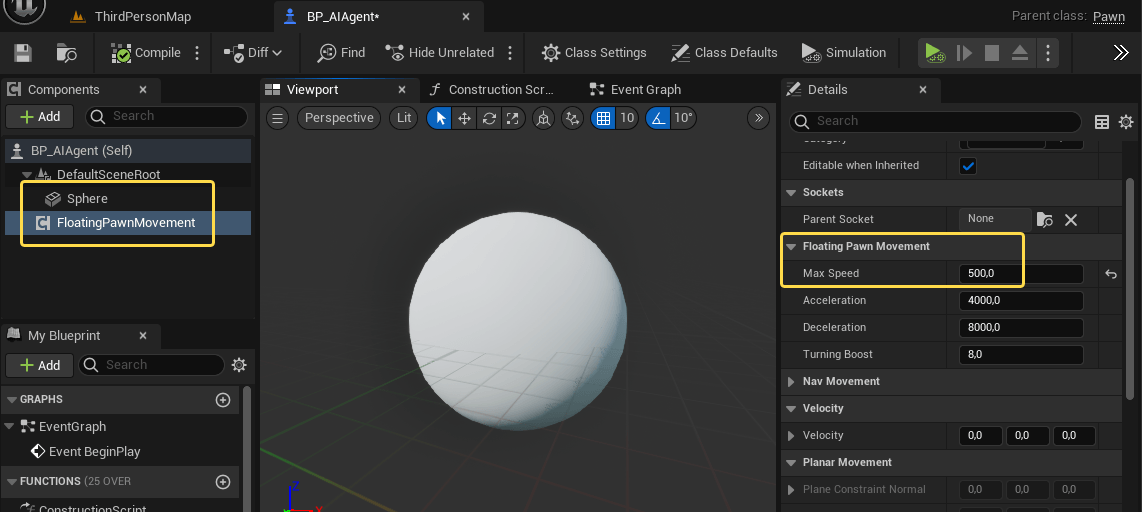This screenshot has width=1142, height=512.
Task: Activate the Select arrow tool in viewport
Action: (439, 118)
